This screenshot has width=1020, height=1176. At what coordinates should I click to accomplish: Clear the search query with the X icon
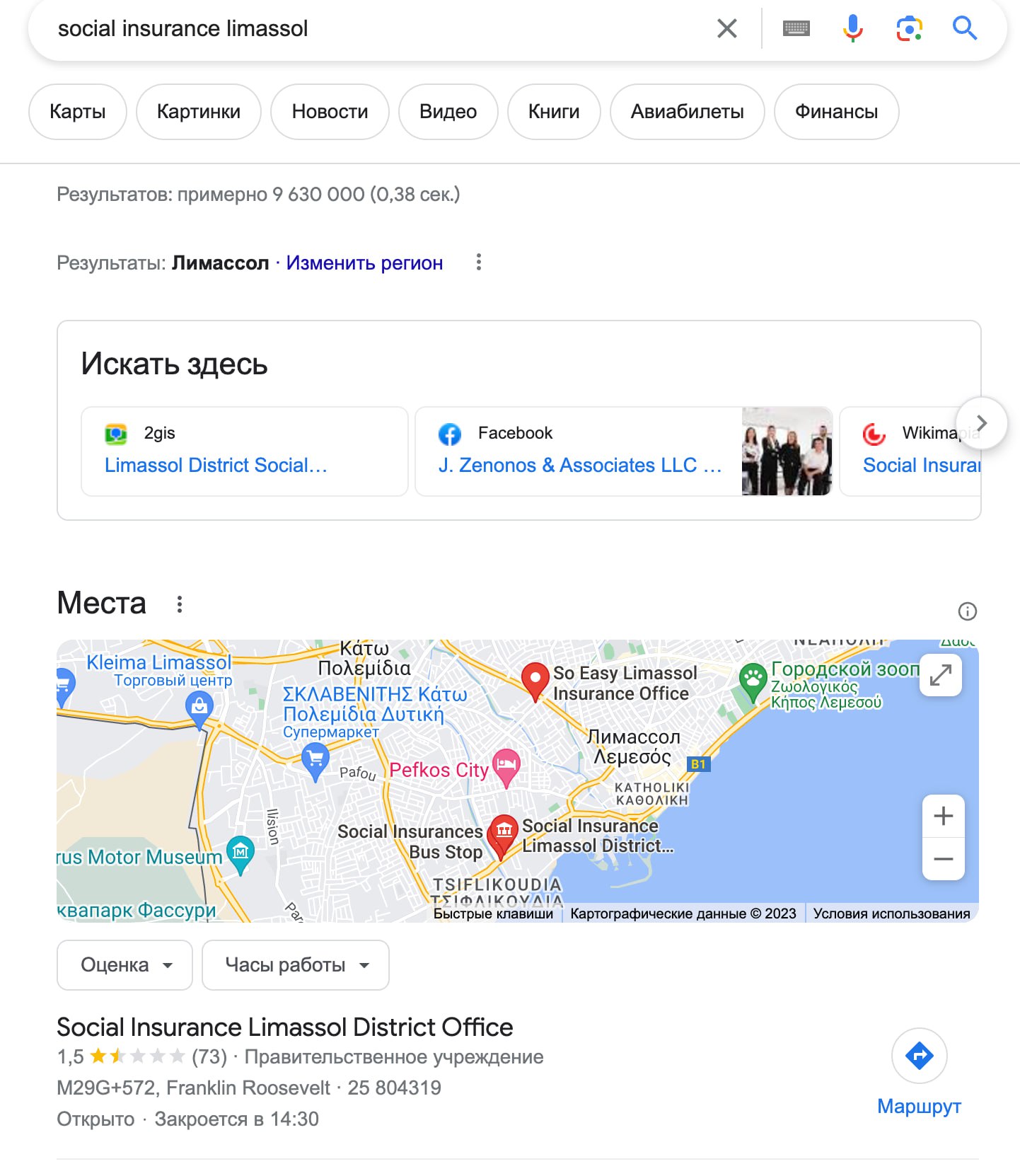[x=726, y=28]
